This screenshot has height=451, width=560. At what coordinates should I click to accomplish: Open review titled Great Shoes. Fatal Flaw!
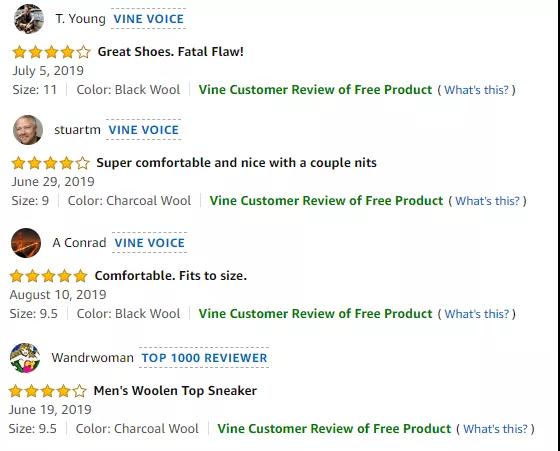point(171,52)
